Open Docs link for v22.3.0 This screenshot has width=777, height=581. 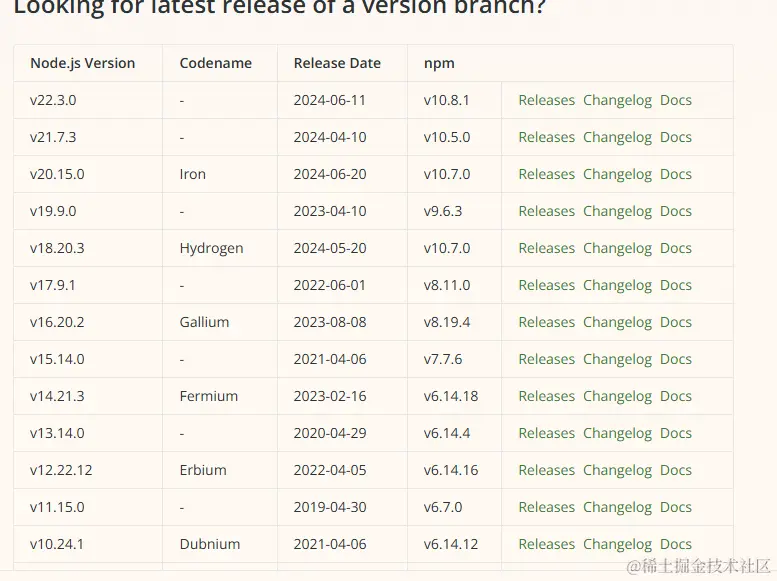click(x=676, y=100)
